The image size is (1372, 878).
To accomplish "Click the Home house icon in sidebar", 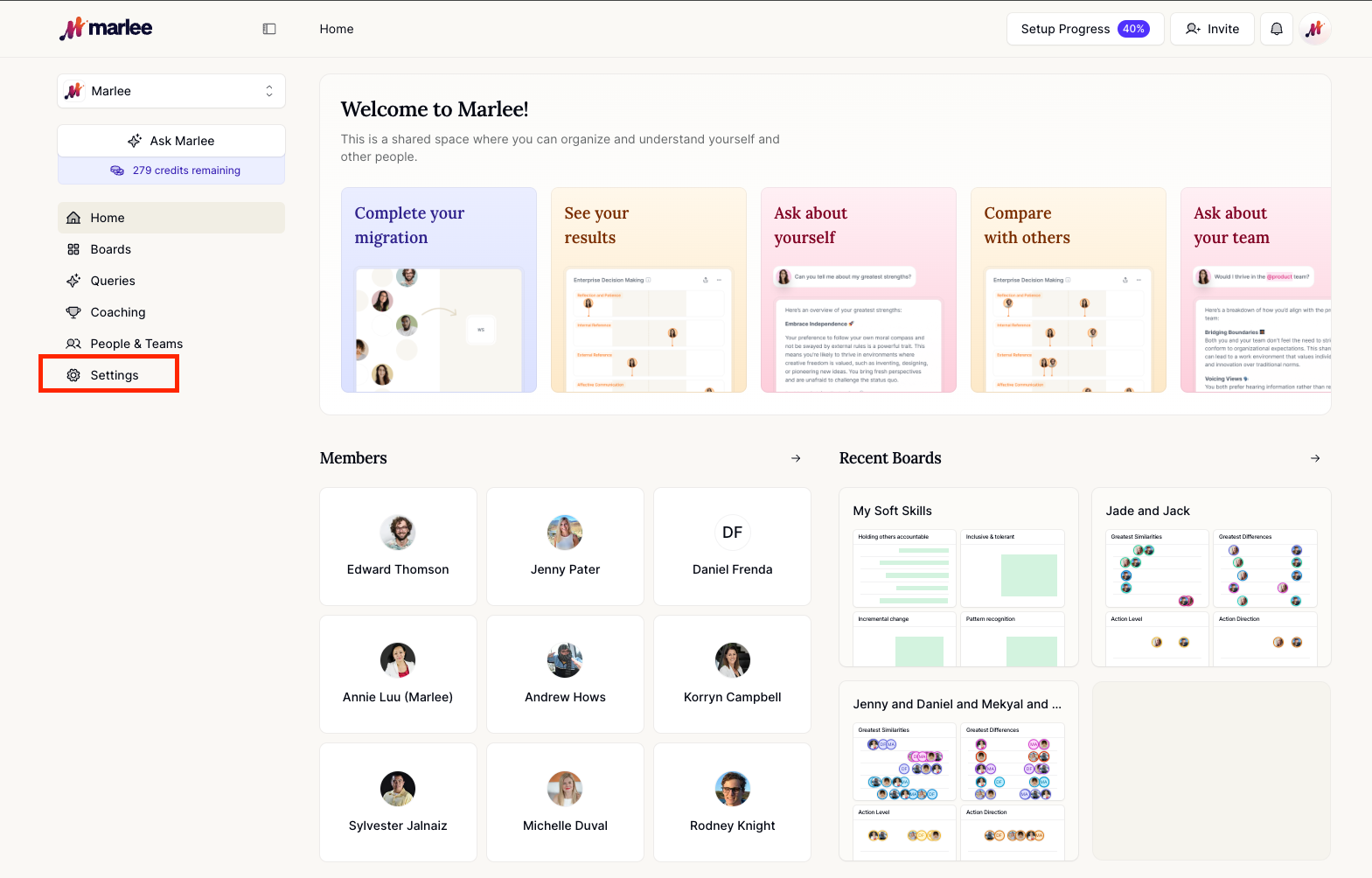I will pos(73,218).
